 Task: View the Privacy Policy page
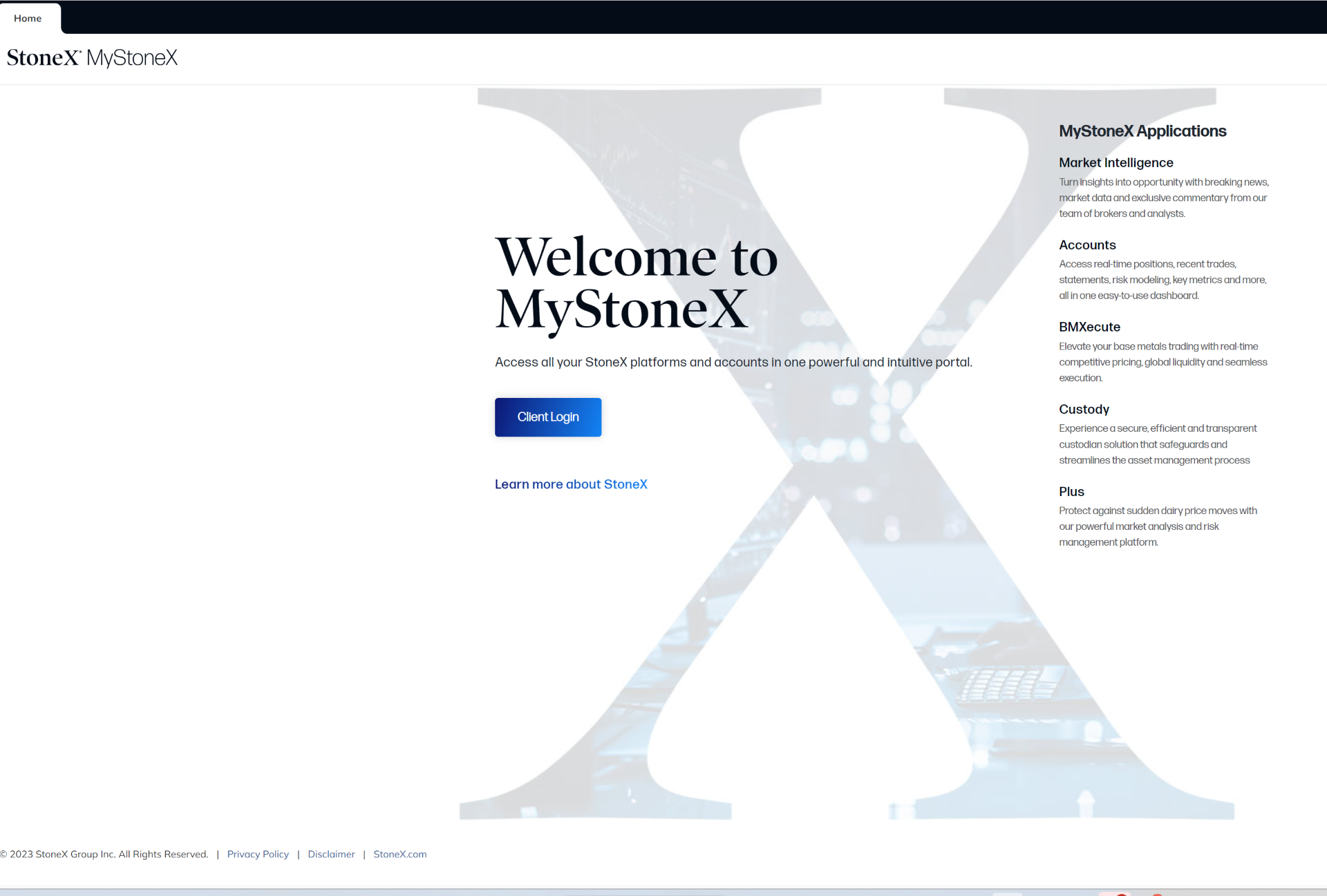258,854
